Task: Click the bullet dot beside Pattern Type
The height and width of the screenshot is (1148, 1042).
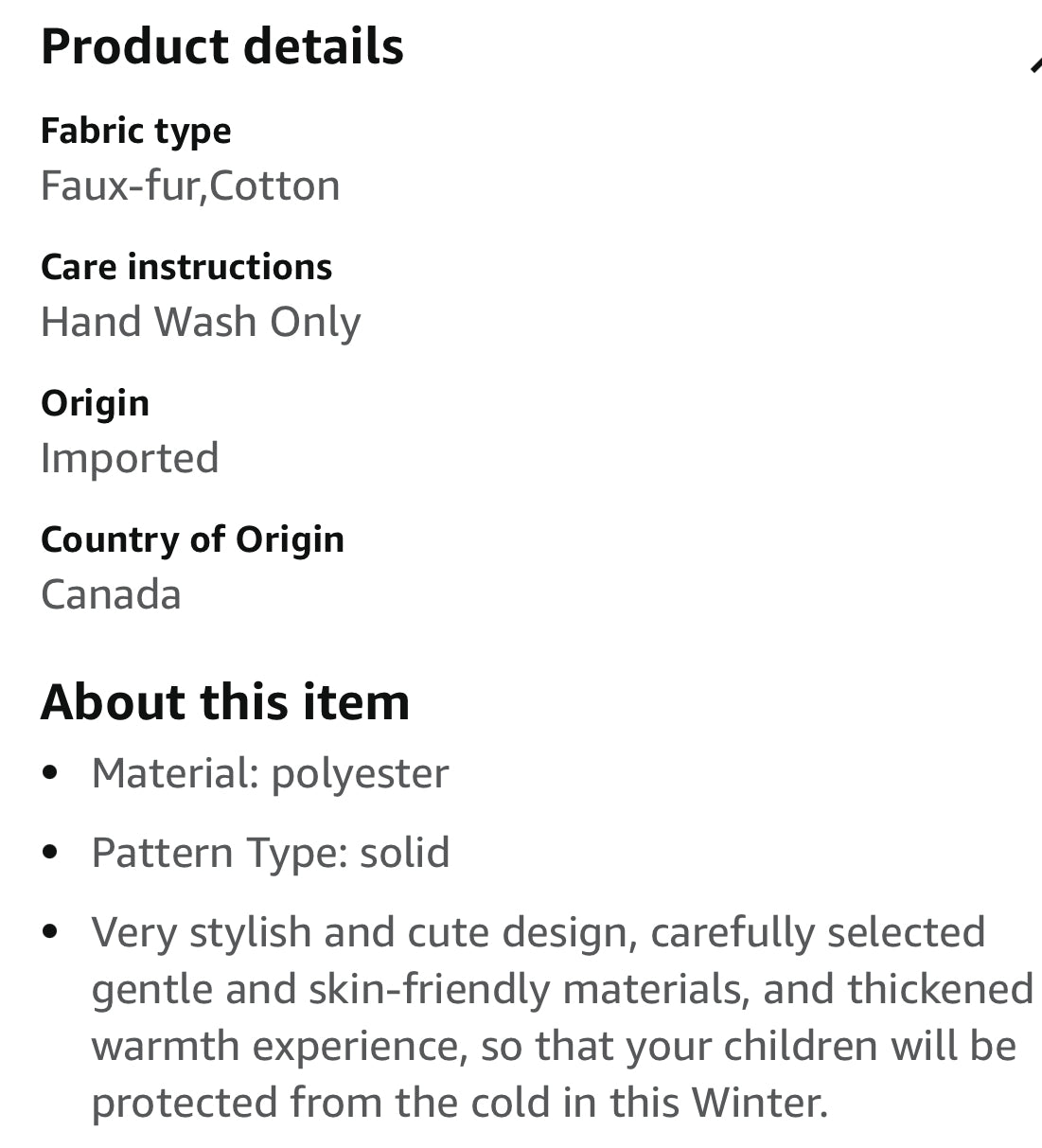Action: pos(51,852)
